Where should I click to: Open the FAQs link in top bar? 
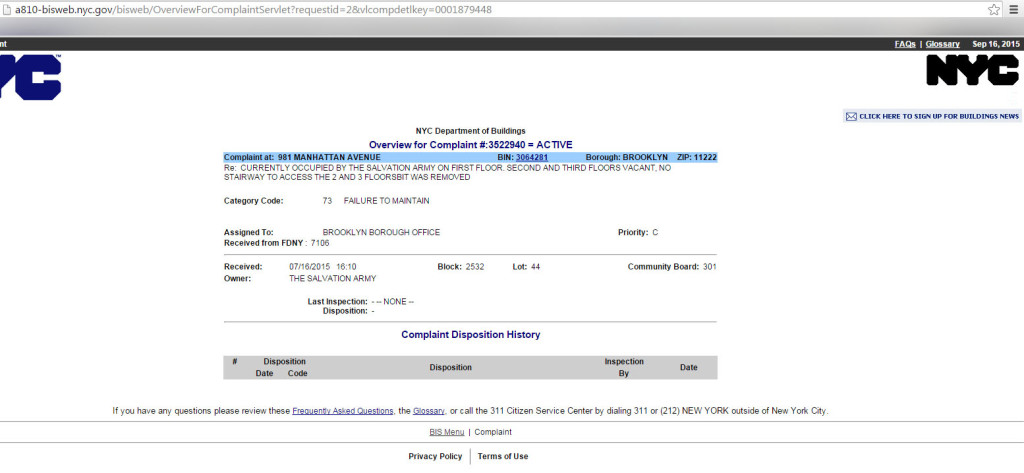point(905,44)
